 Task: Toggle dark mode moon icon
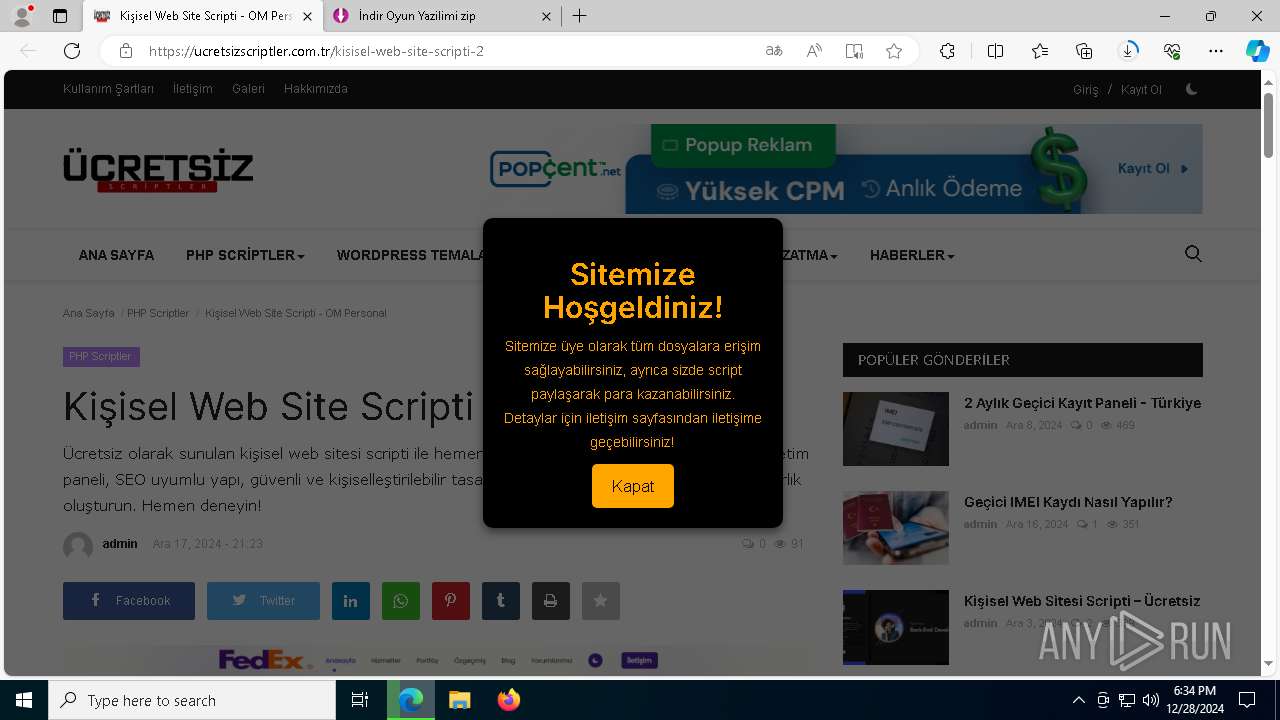[1191, 89]
